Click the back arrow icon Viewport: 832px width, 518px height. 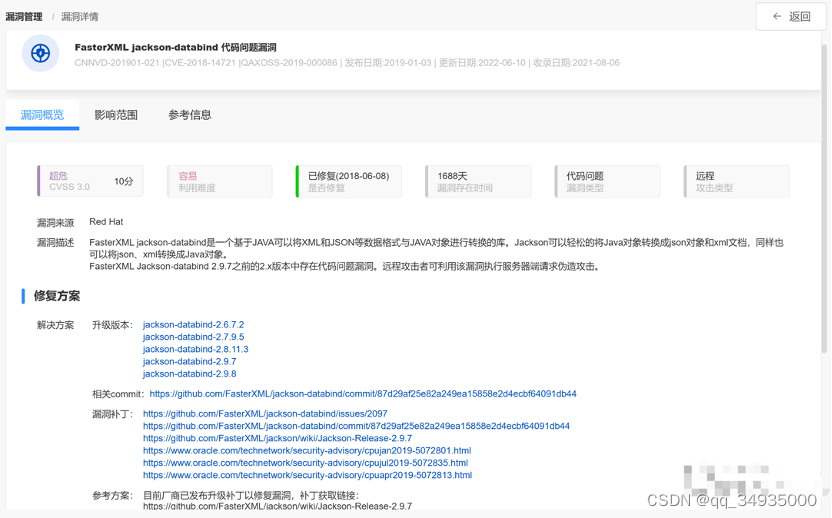coord(777,16)
